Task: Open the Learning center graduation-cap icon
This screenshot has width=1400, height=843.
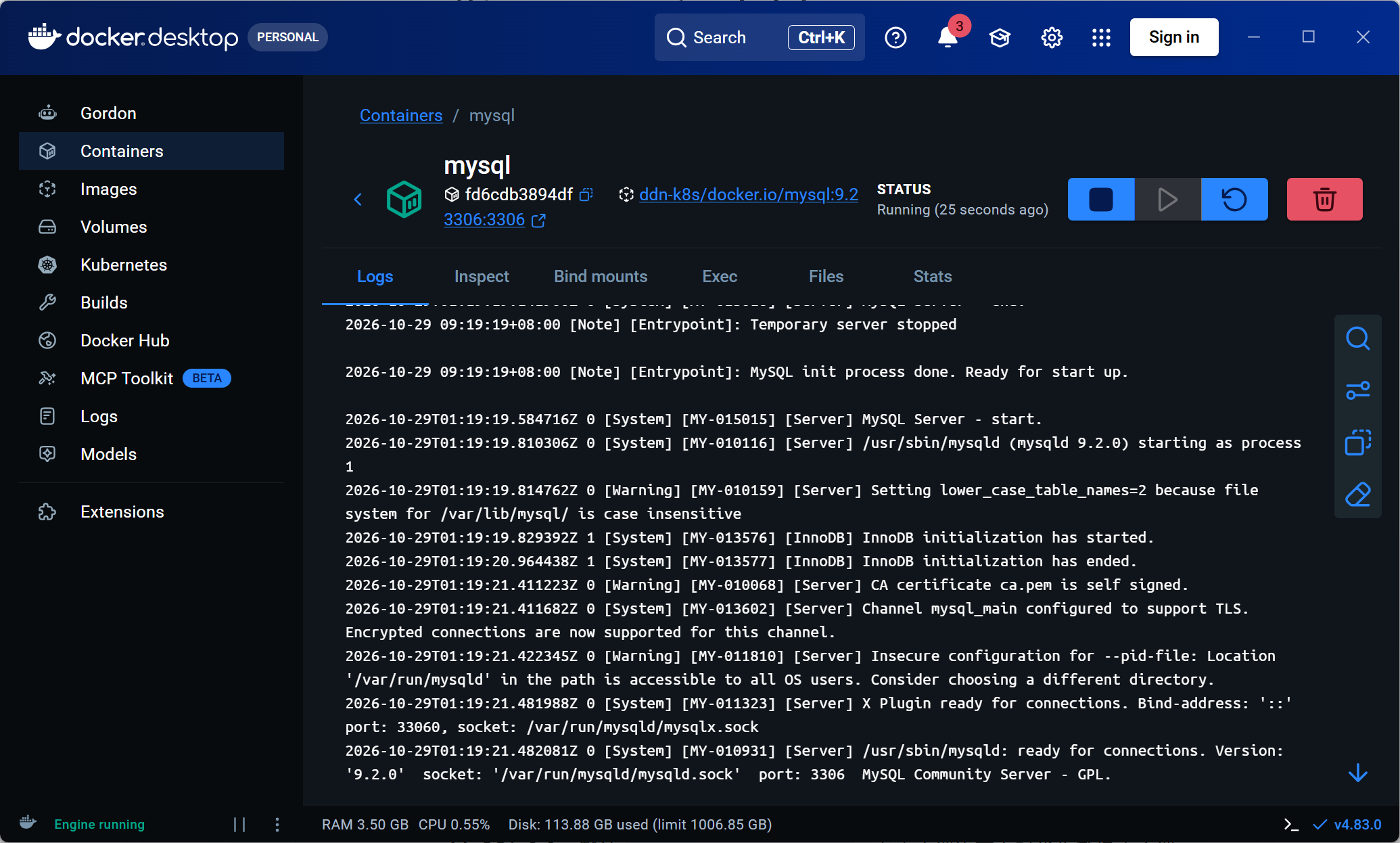Action: click(1000, 37)
